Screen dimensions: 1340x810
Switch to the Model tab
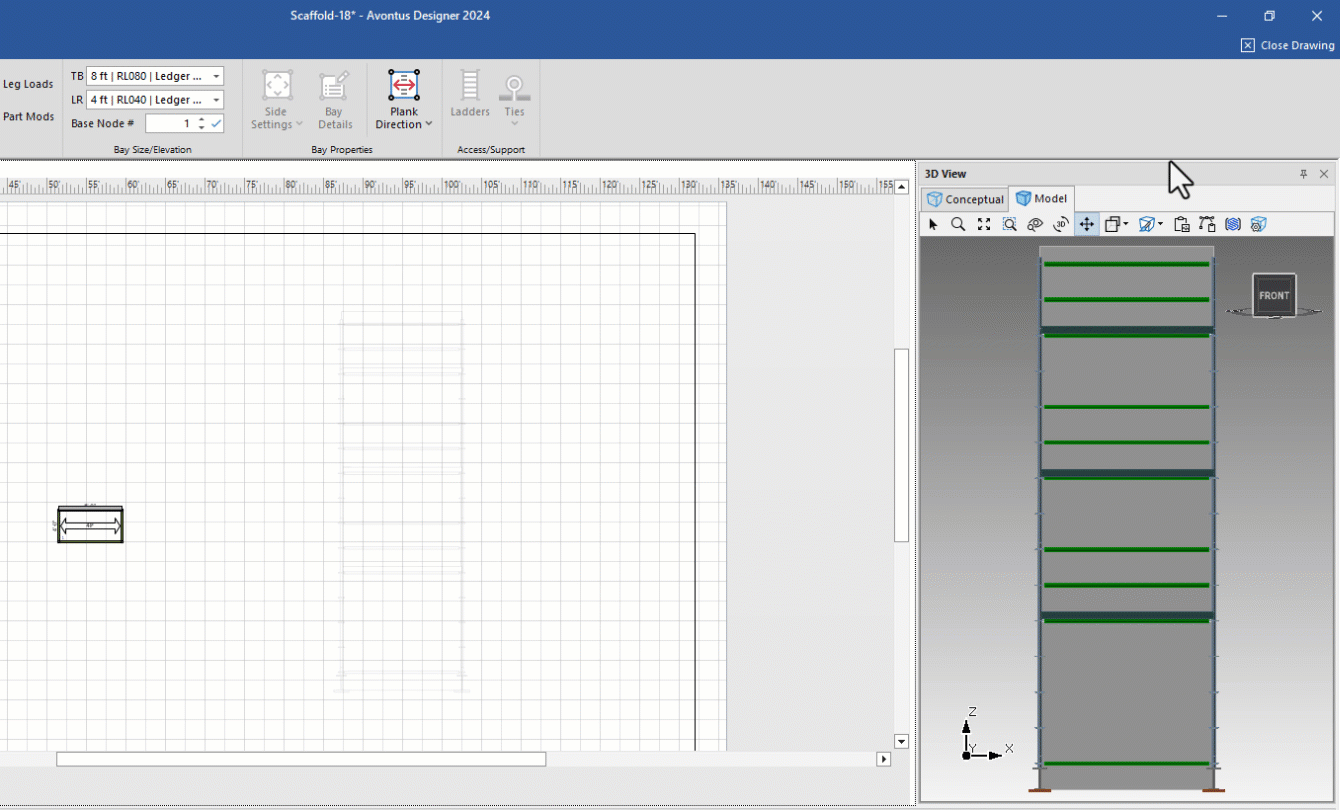pos(1041,199)
